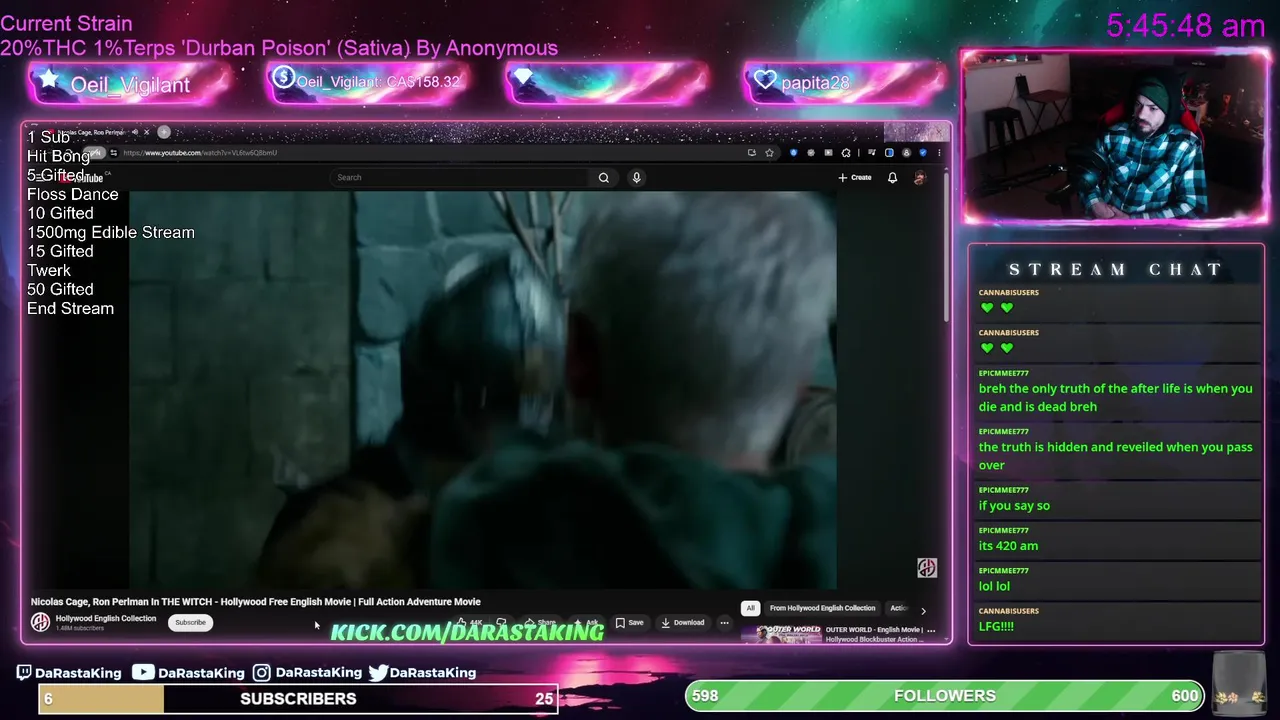Open the Create menu
Image resolution: width=1280 pixels, height=720 pixels.
855,177
